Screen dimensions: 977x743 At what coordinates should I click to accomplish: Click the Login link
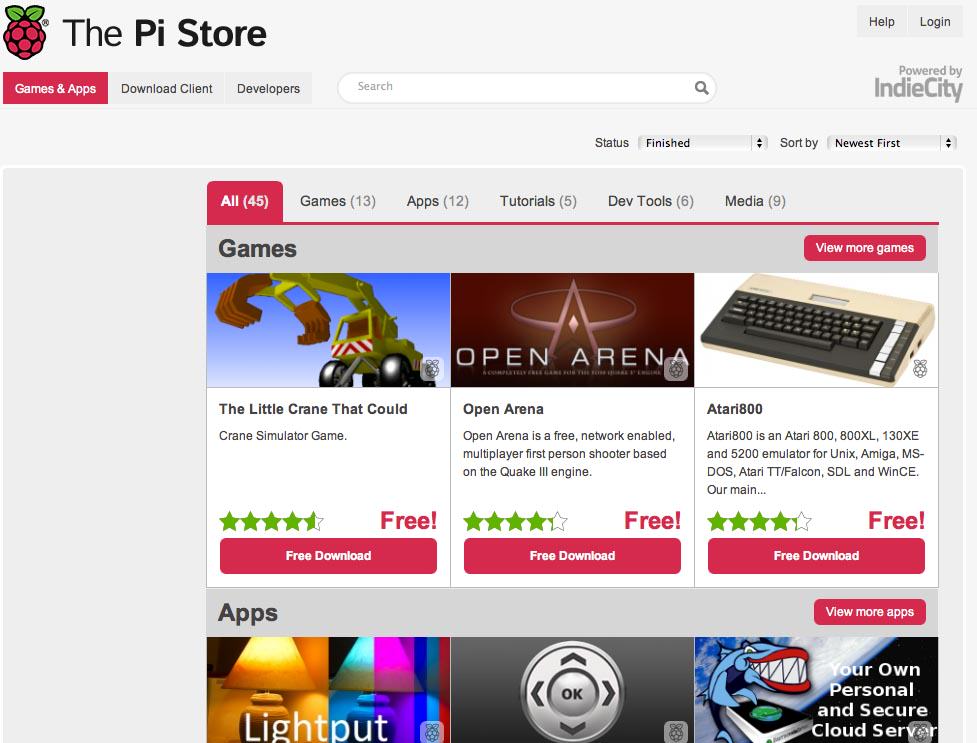click(935, 22)
